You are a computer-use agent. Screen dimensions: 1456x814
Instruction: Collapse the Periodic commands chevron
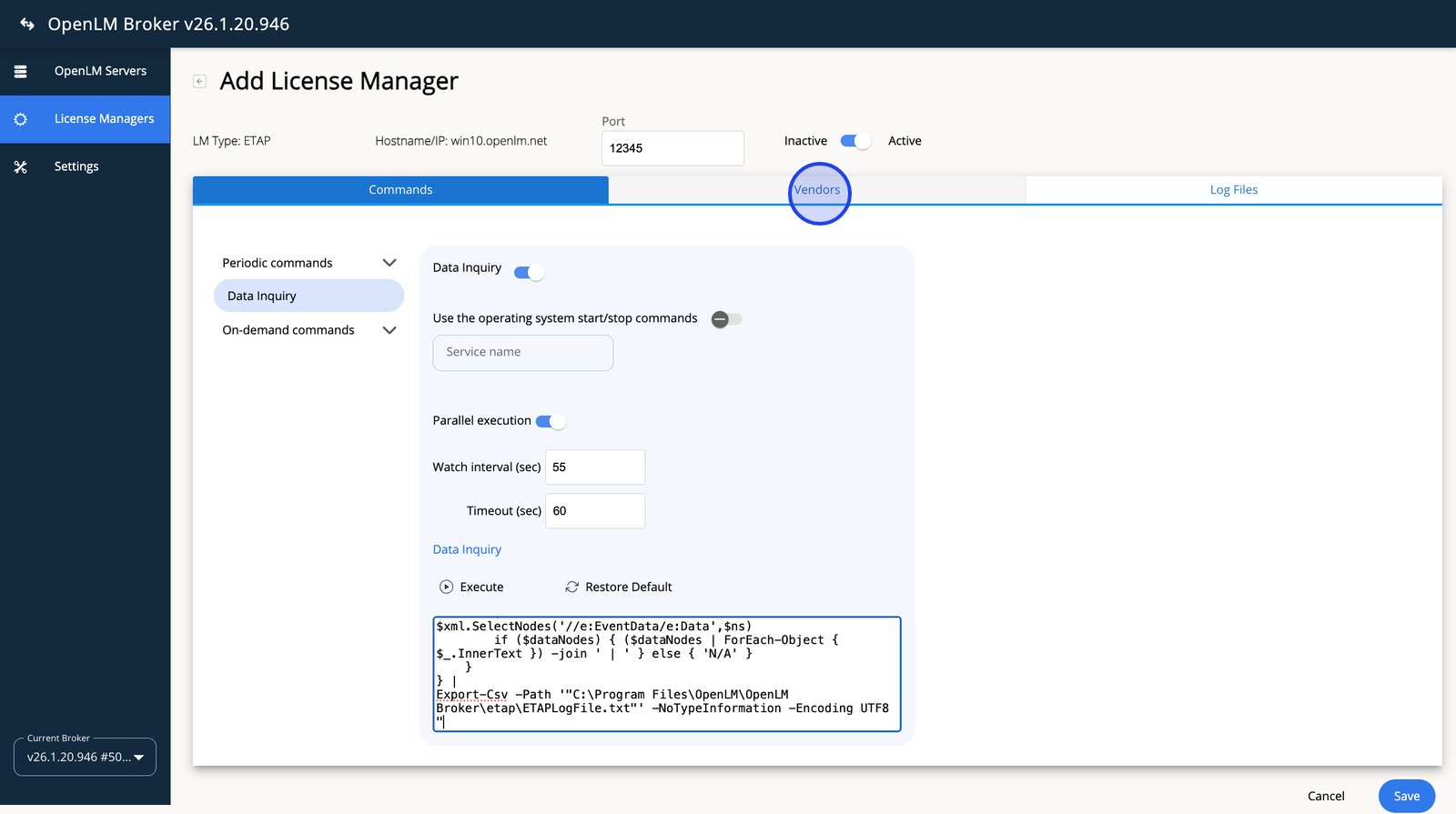tap(389, 263)
